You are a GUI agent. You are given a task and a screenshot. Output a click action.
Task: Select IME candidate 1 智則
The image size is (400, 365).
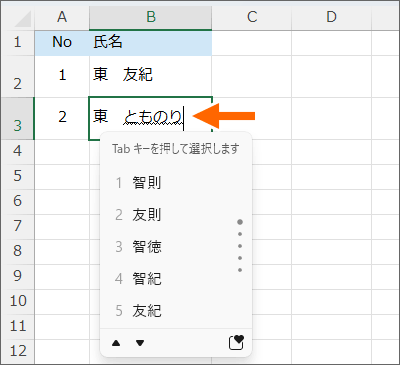coord(176,183)
